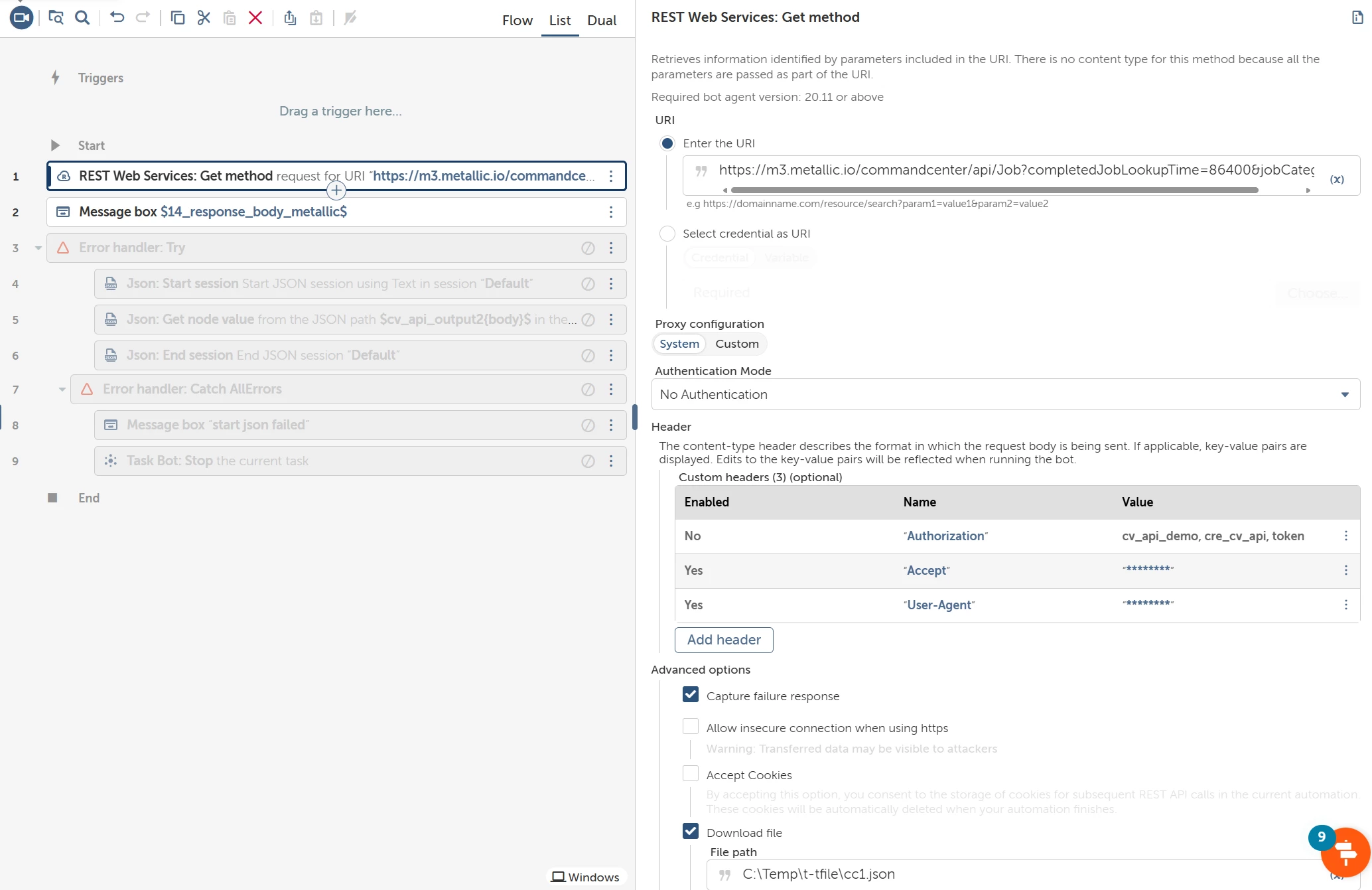Viewport: 1372px width, 890px height.
Task: Open the three-dot menu on Message box row 2
Action: tap(611, 212)
